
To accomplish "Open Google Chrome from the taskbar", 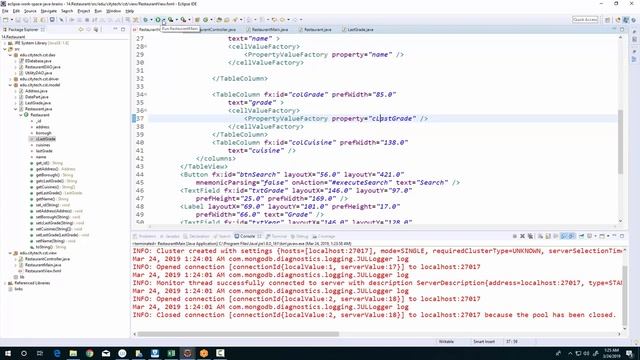I will click(89, 353).
